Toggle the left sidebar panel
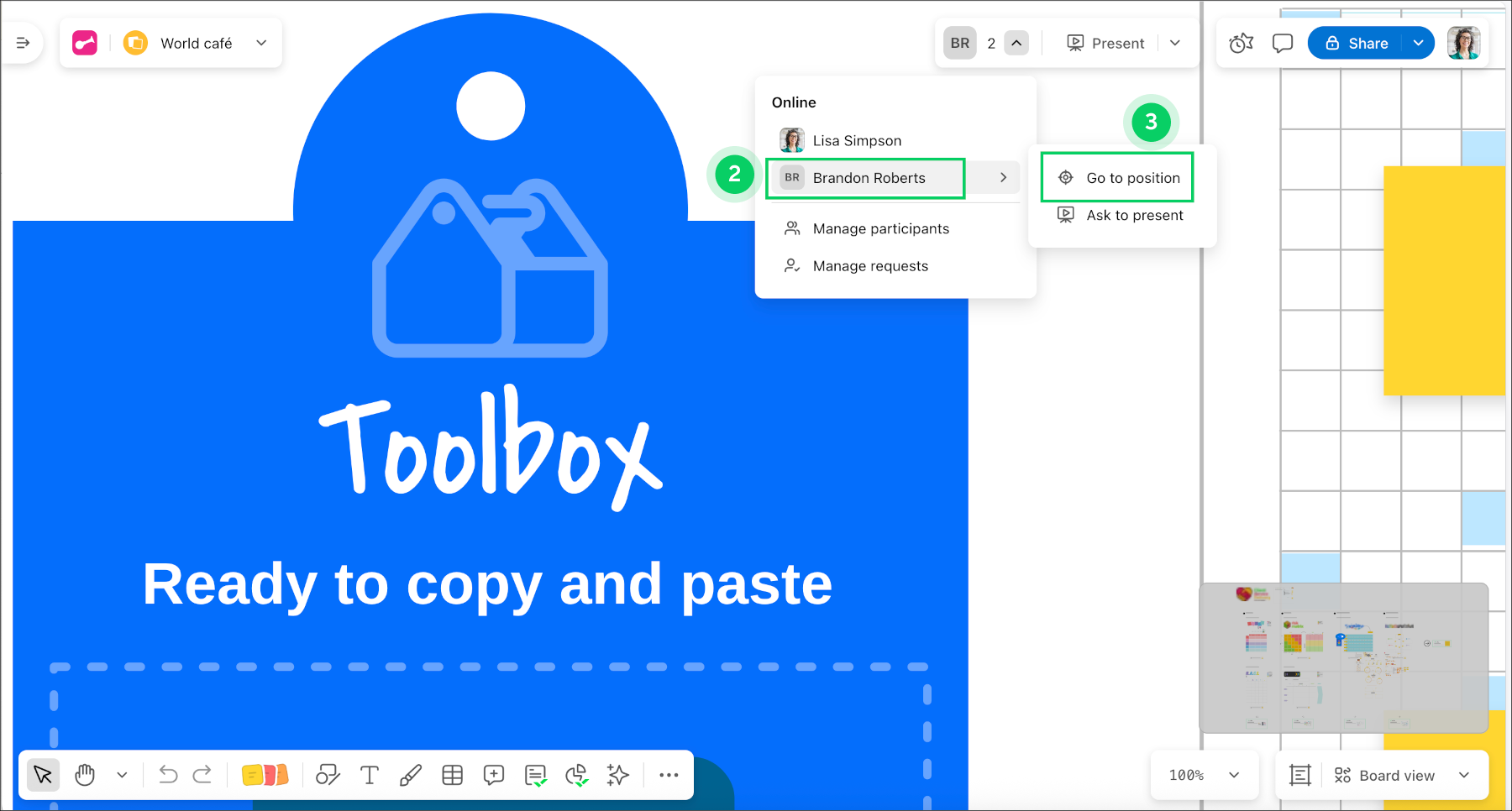 coord(23,43)
